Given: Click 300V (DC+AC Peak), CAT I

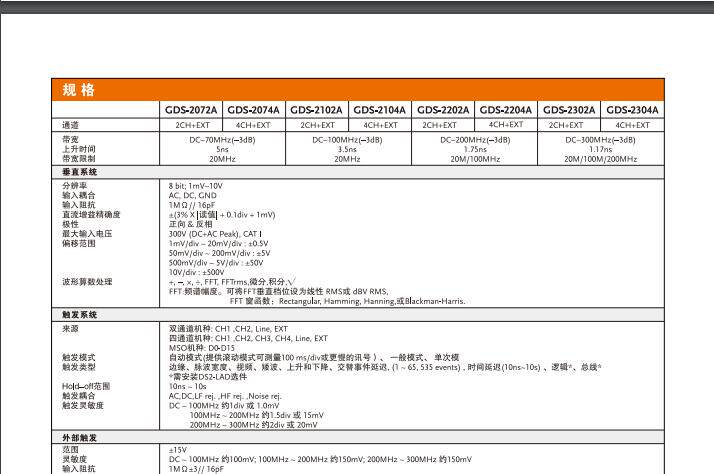Looking at the screenshot, I should 215,234.
